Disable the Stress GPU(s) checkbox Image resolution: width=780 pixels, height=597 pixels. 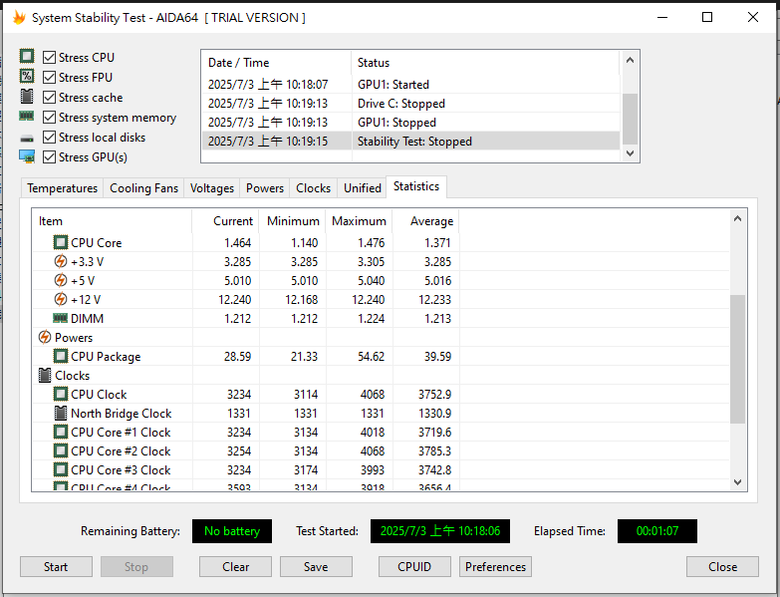(x=49, y=157)
